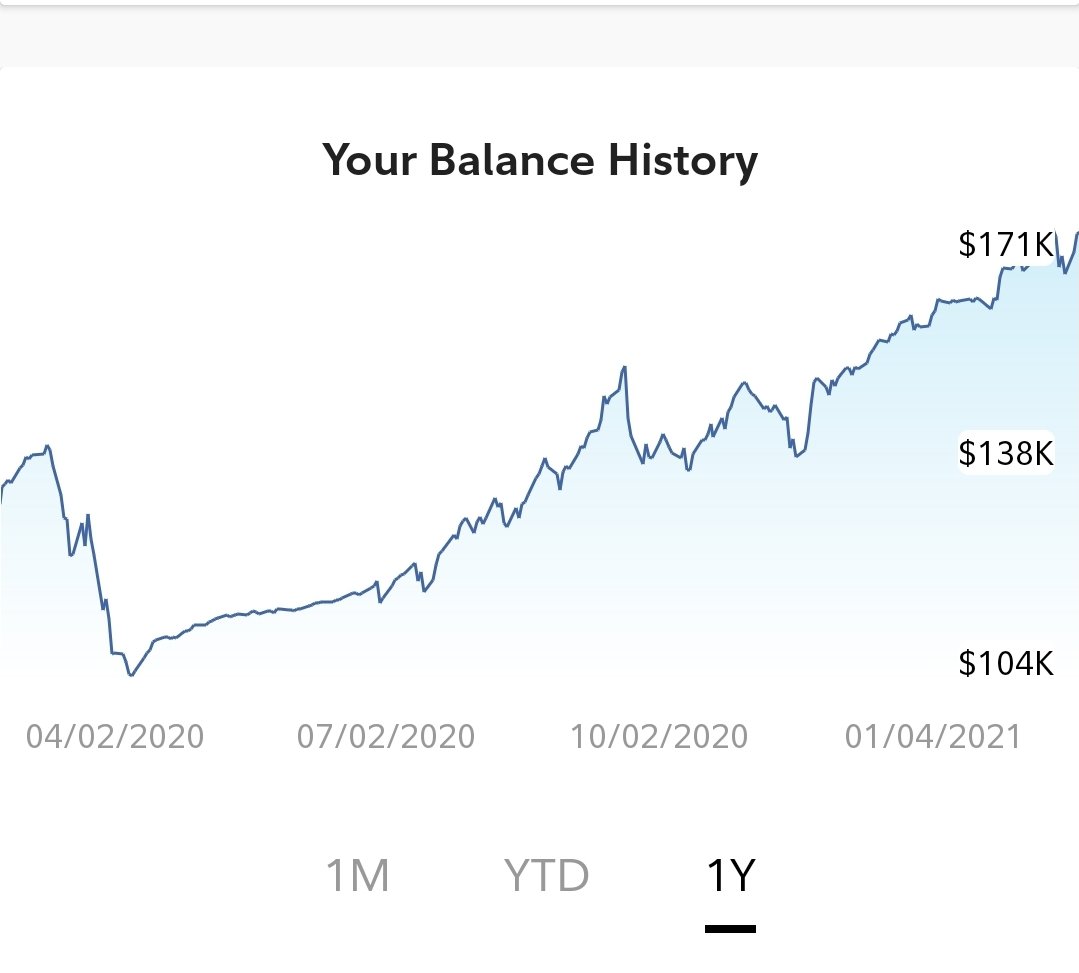The image size is (1079, 973).
Task: Click the black underline beneath 1Y
Action: (730, 929)
